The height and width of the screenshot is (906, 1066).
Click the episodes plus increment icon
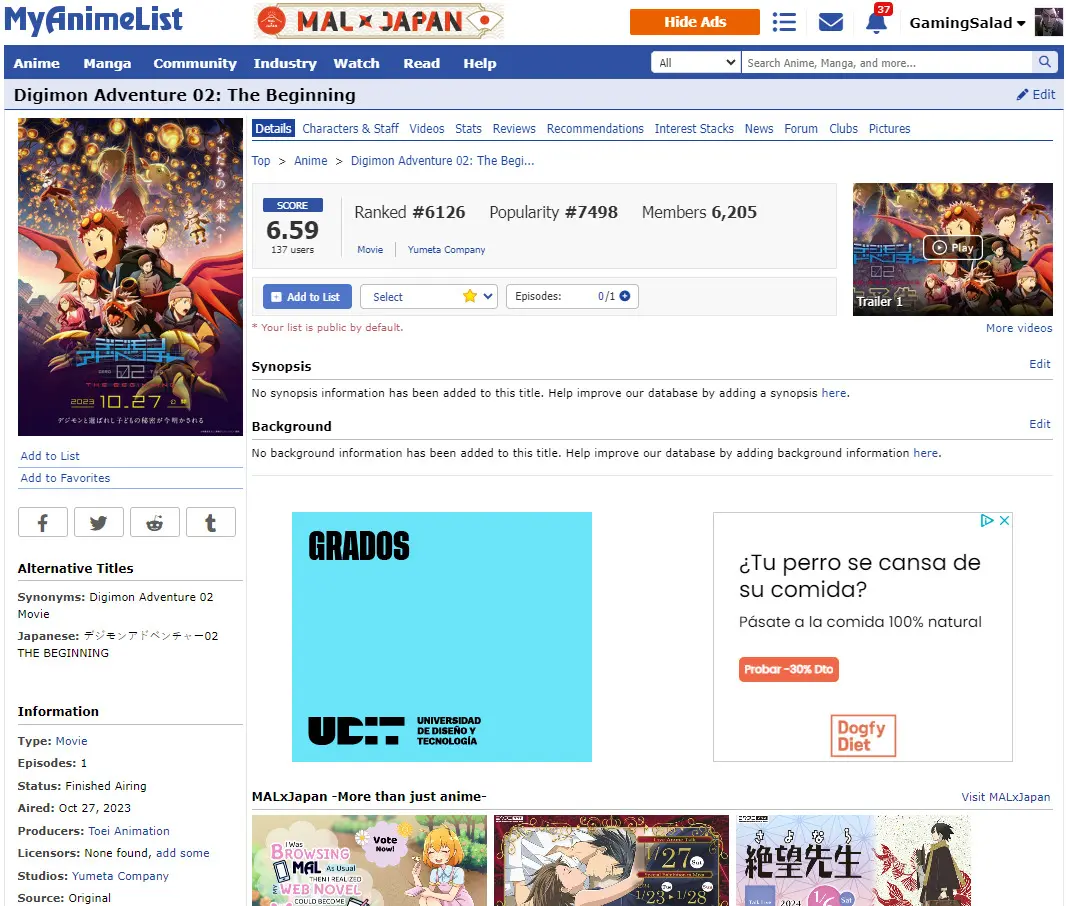tap(625, 296)
